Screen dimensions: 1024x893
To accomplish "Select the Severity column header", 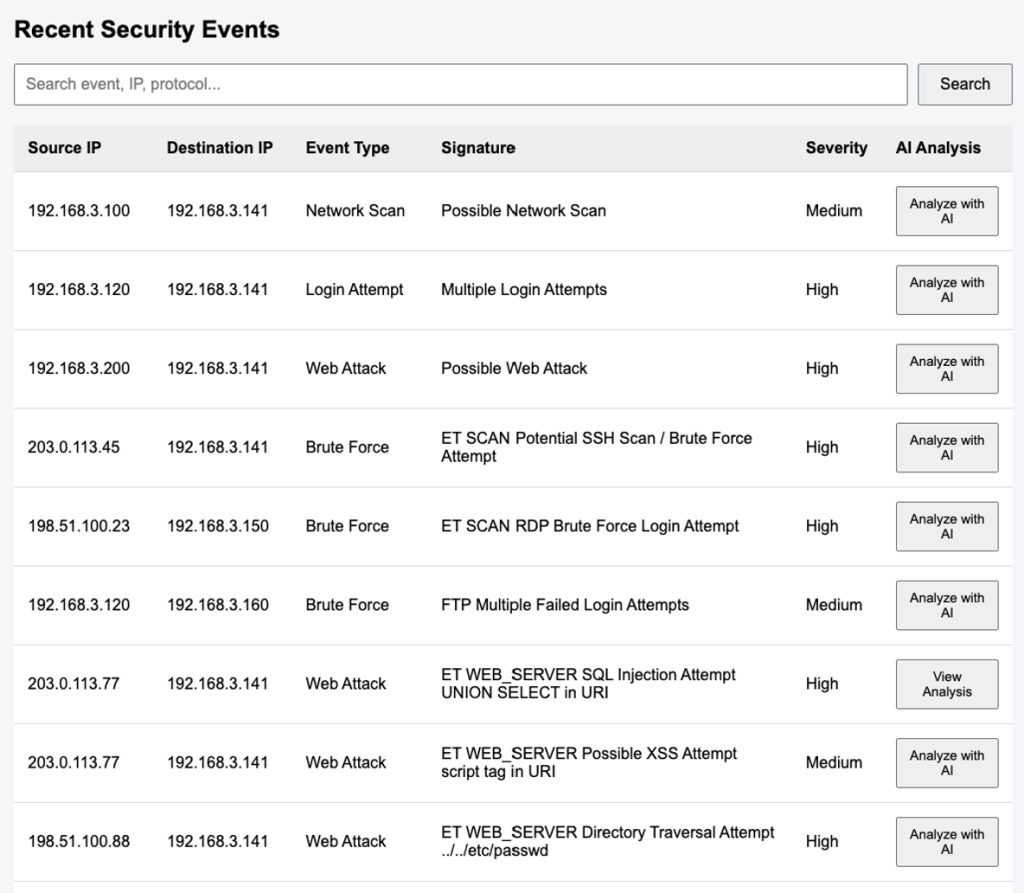I will click(x=836, y=148).
